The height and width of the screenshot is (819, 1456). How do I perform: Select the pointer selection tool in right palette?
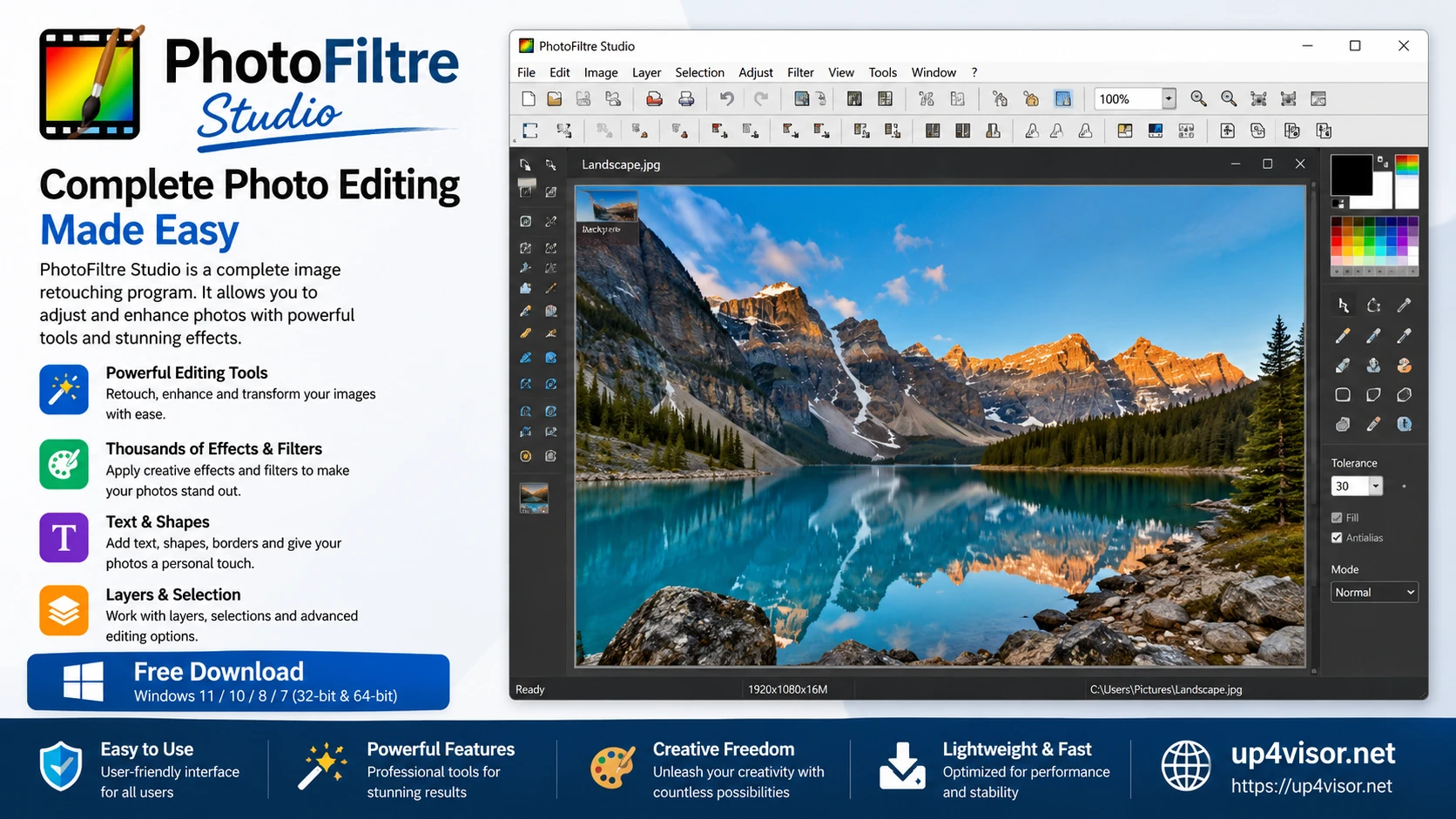[1343, 305]
